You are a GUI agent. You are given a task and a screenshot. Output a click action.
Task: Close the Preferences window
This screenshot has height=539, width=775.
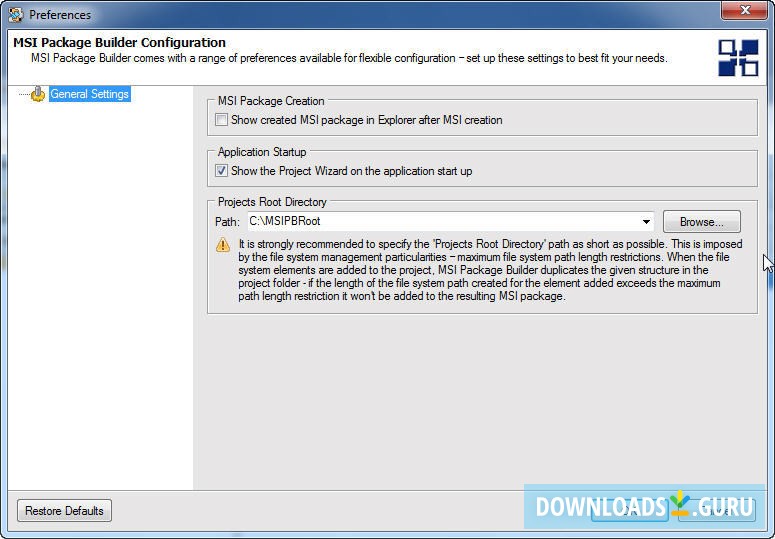tap(744, 10)
